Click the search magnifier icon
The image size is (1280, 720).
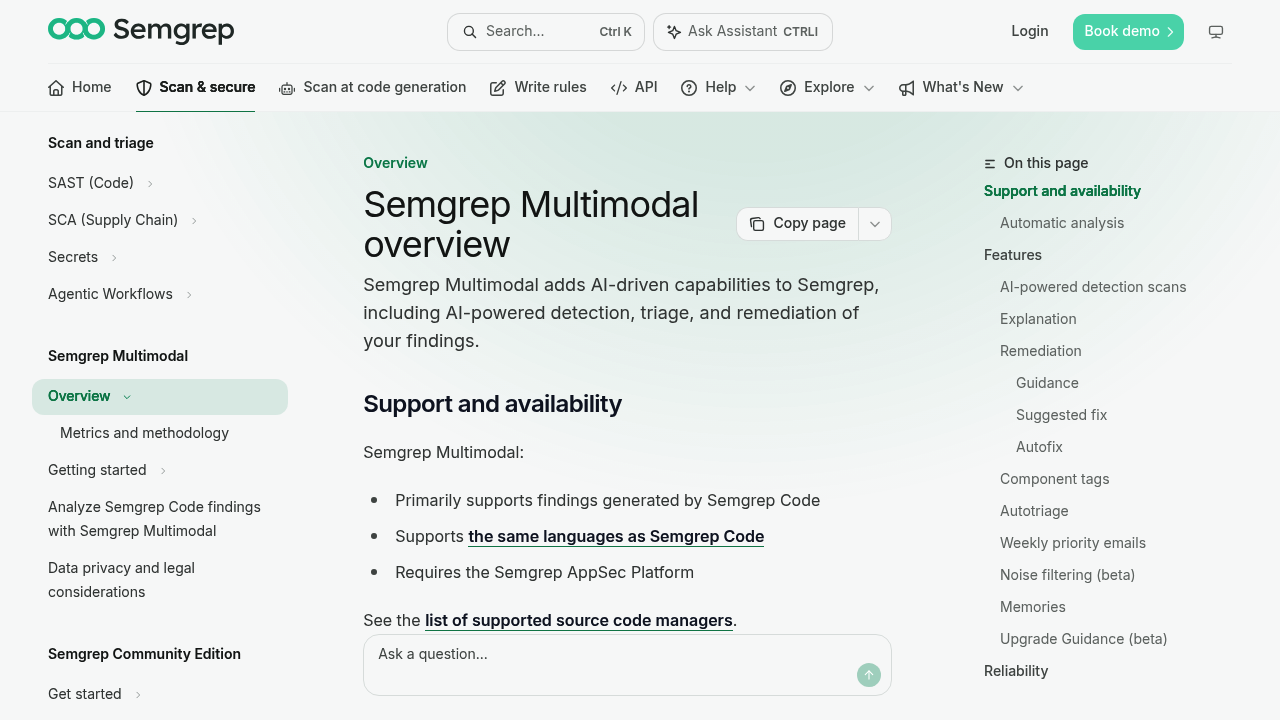click(469, 32)
